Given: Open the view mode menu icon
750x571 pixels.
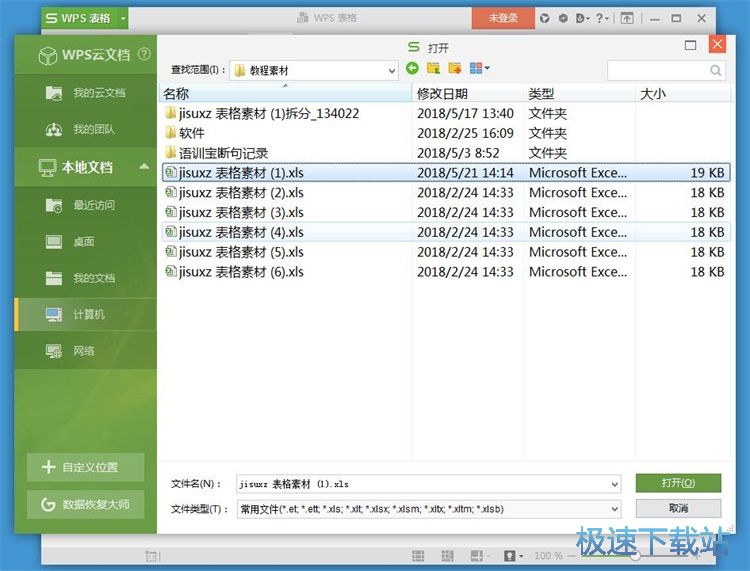Looking at the screenshot, I should tap(479, 69).
